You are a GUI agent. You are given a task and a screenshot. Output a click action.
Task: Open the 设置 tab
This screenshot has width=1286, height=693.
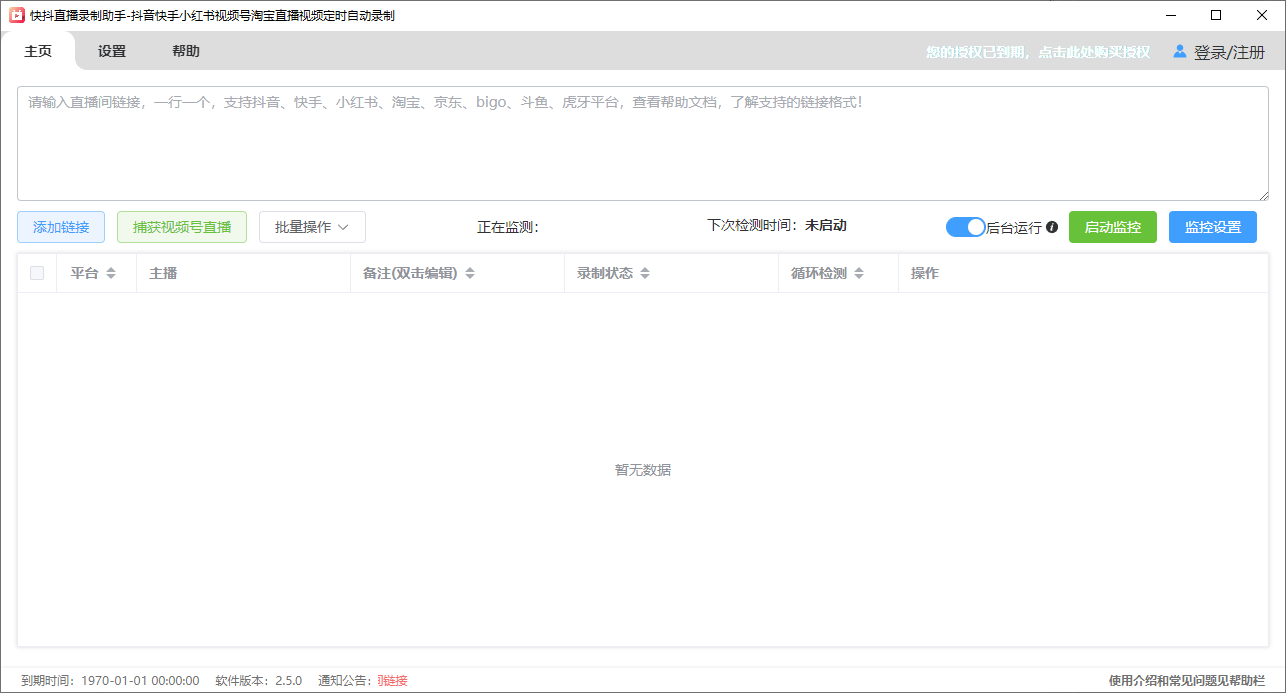tap(112, 51)
